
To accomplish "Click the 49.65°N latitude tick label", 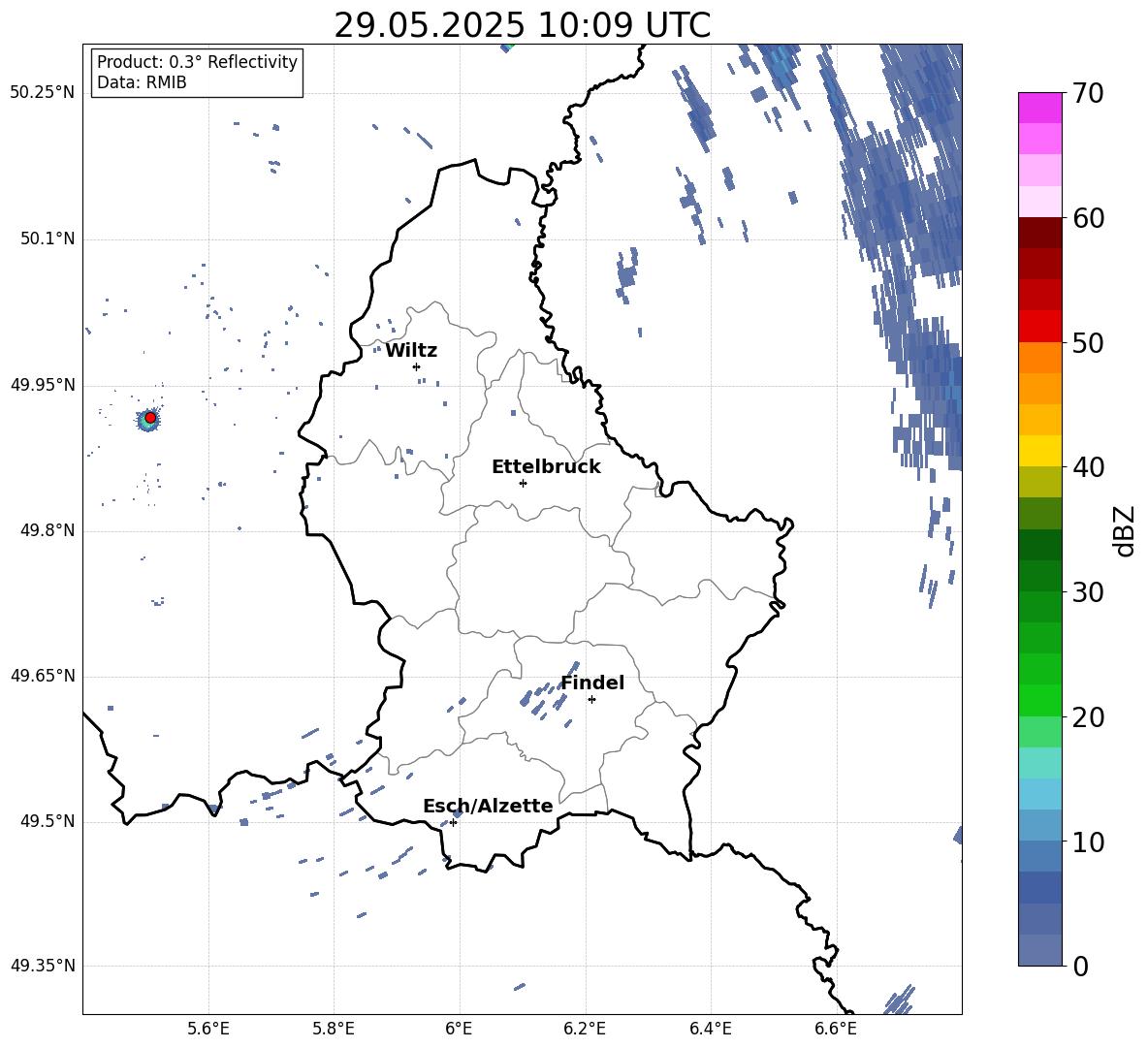I will tap(43, 676).
